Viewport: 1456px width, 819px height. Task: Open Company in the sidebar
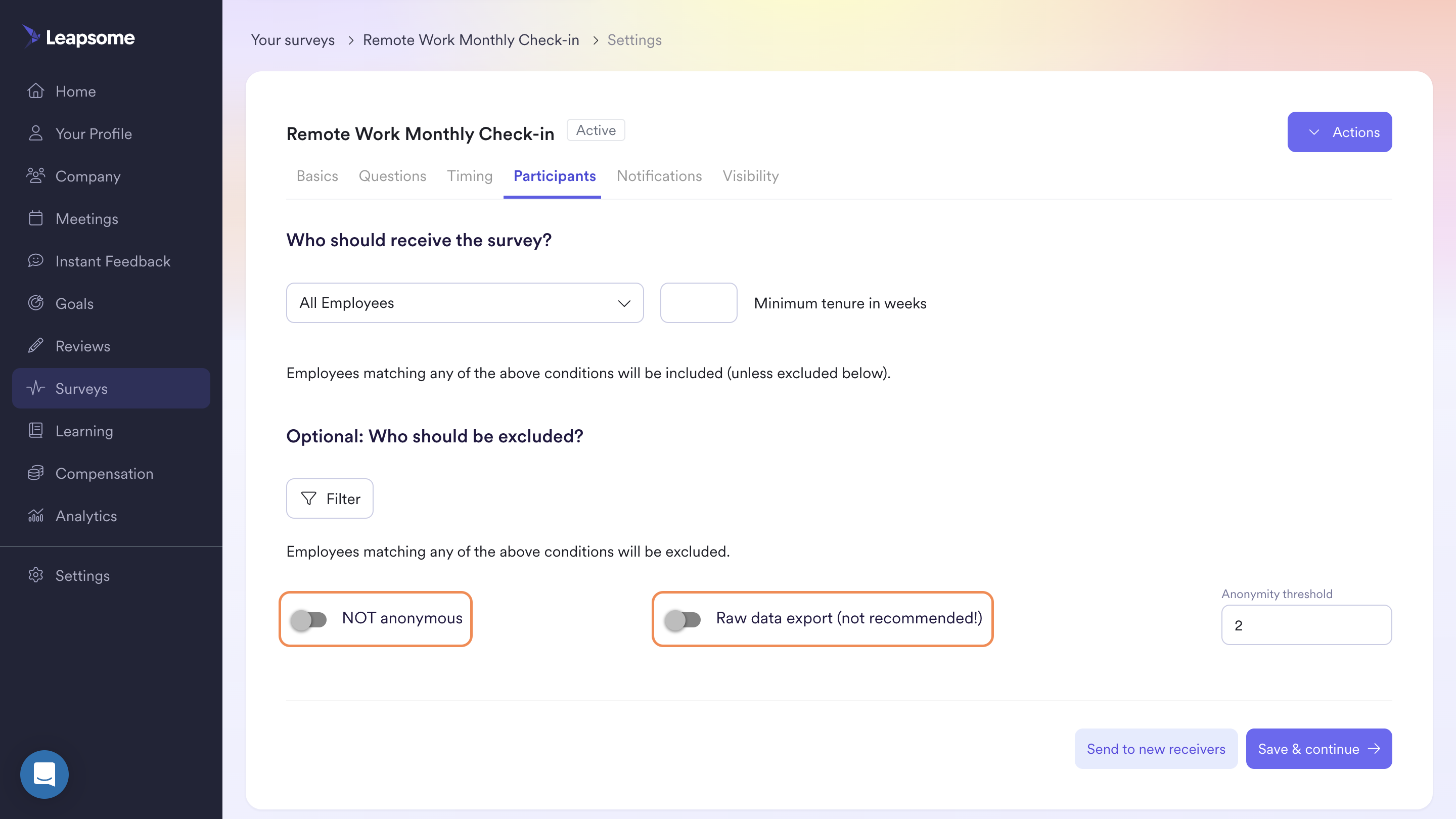pos(111,176)
